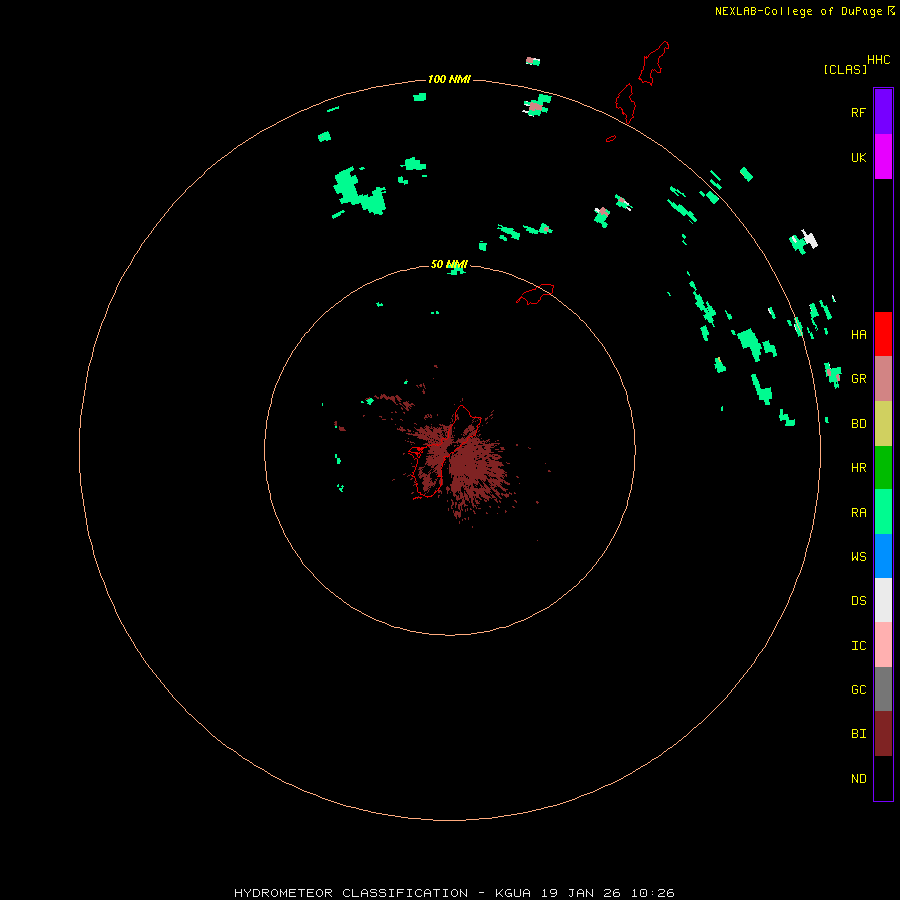Click the 50 NMI range ring label
Image resolution: width=900 pixels, height=900 pixels.
coord(449,264)
